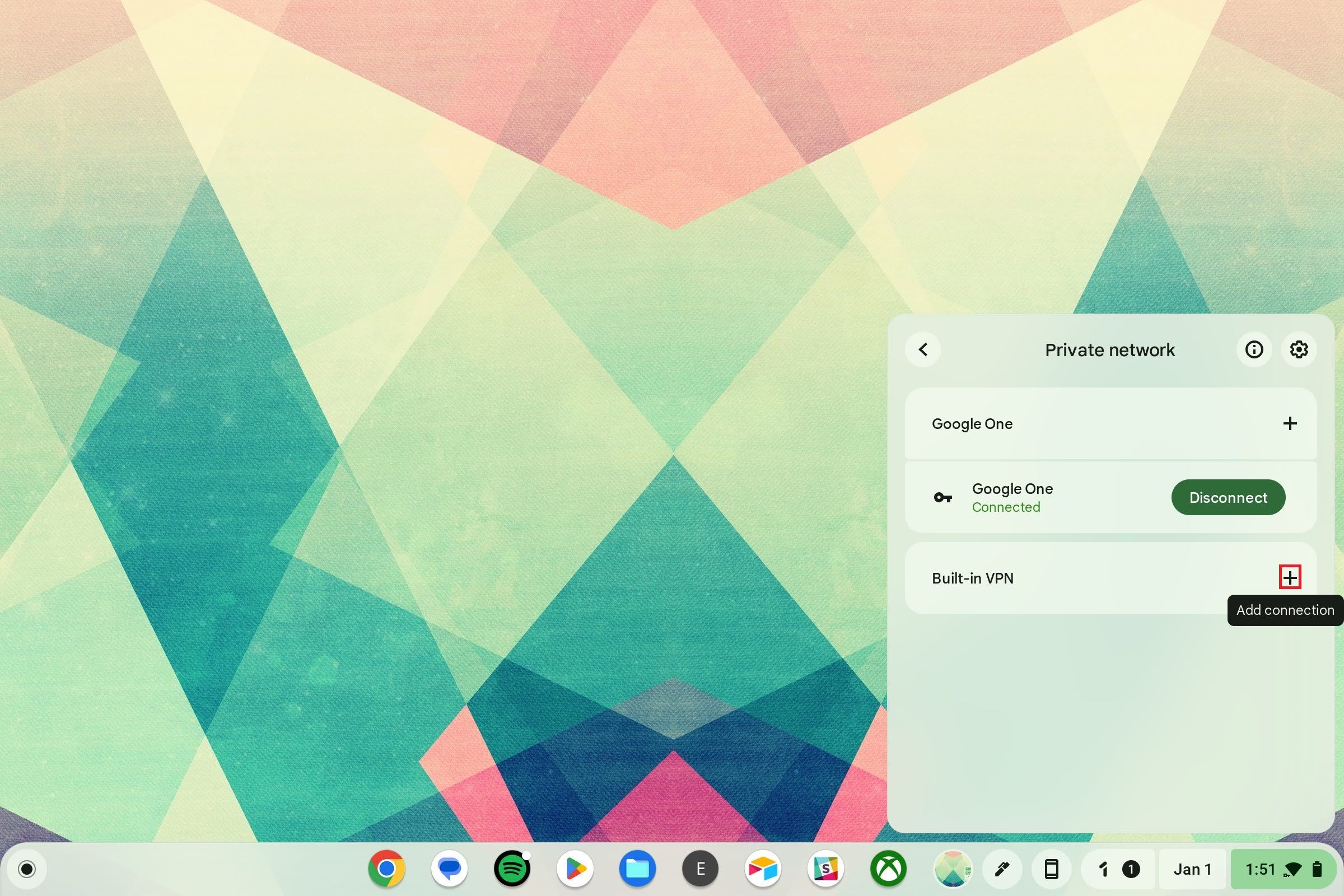Add a Built-in VPN connection

pyautogui.click(x=1290, y=578)
